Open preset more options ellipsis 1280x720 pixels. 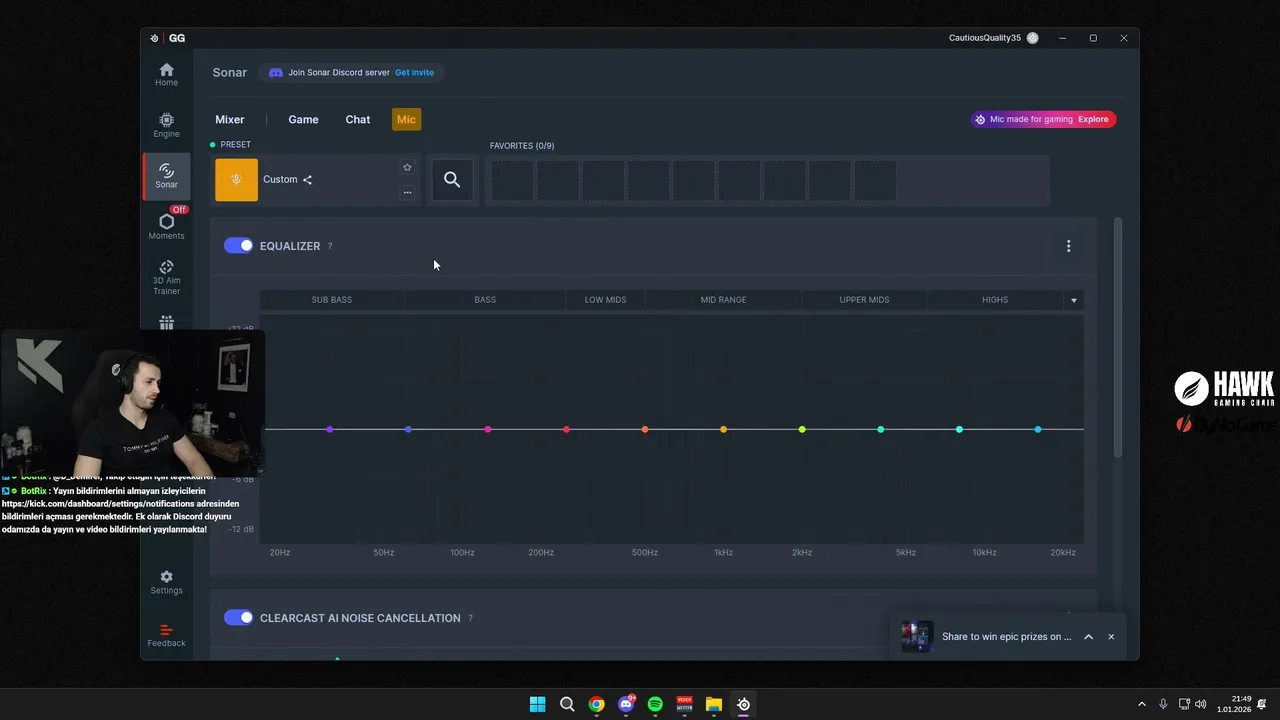[x=407, y=192]
